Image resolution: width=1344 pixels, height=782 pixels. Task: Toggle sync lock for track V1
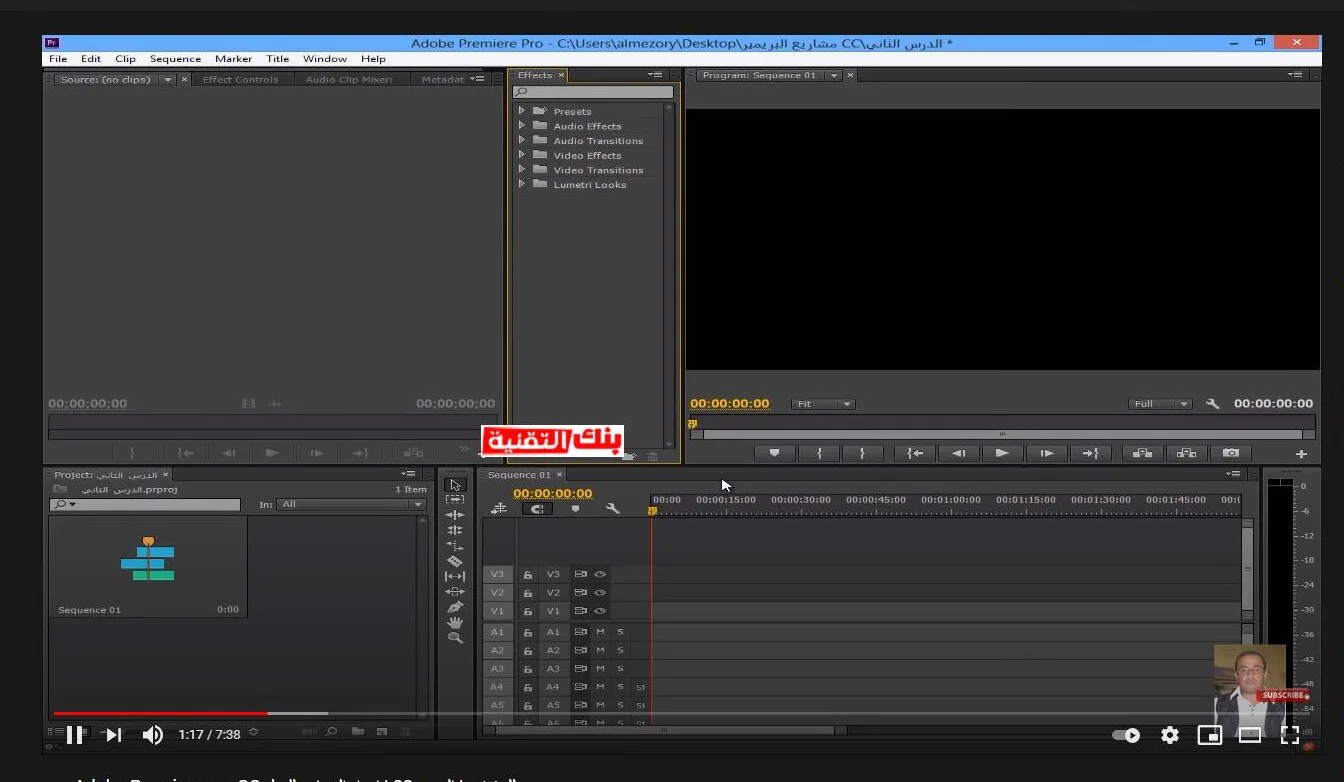click(x=580, y=611)
